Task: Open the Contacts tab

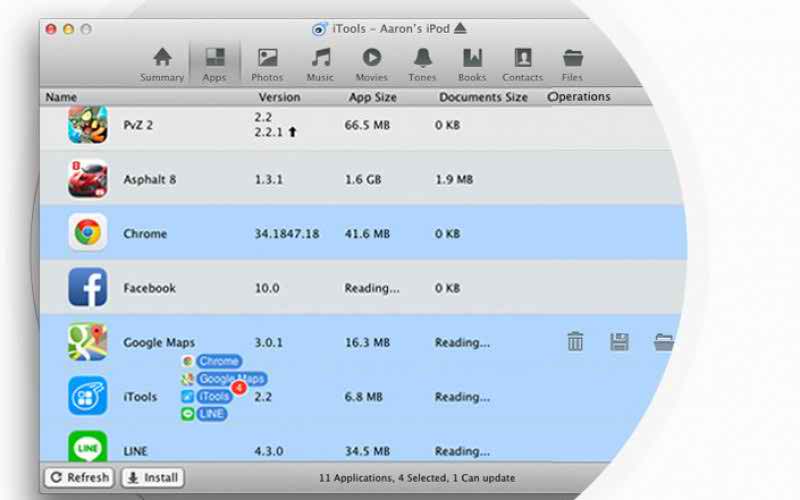Action: (x=522, y=65)
